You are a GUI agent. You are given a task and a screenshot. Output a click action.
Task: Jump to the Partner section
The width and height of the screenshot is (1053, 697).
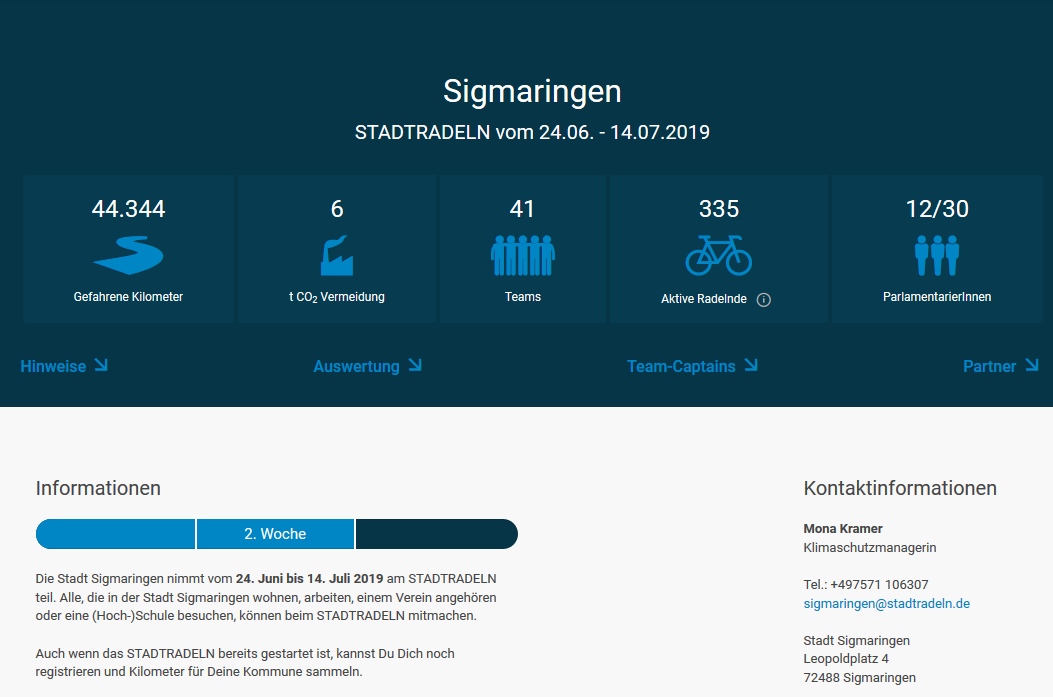[989, 367]
